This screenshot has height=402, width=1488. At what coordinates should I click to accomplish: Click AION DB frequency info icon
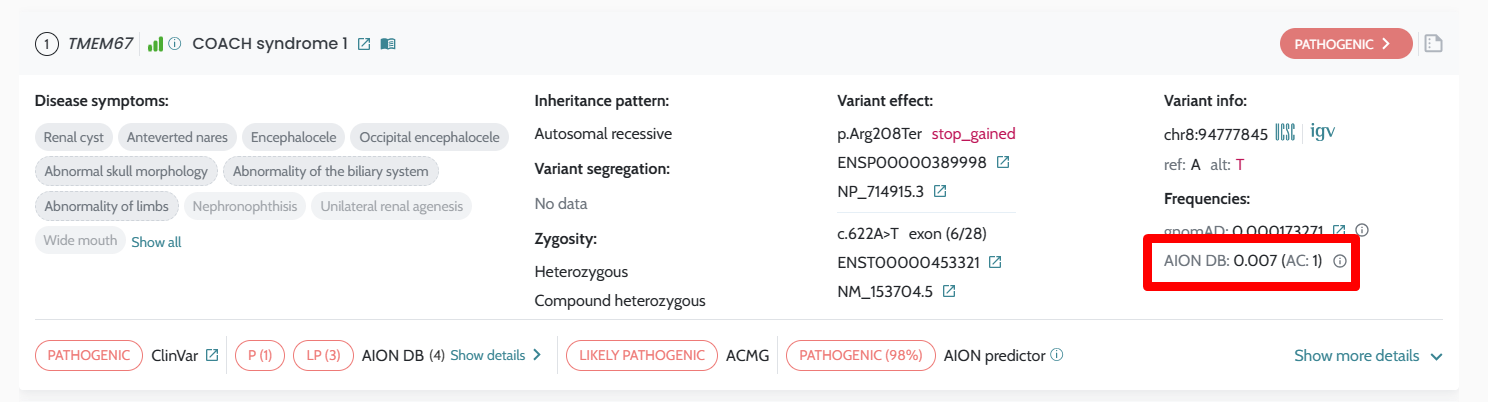coord(1341,261)
